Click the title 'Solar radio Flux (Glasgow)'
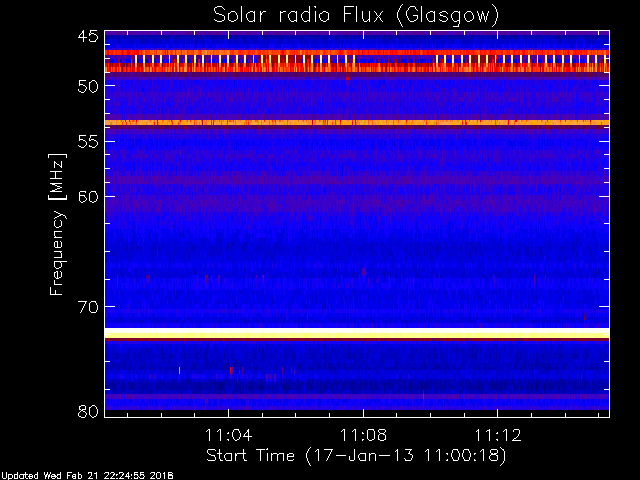Viewport: 640px width, 480px height. point(356,16)
